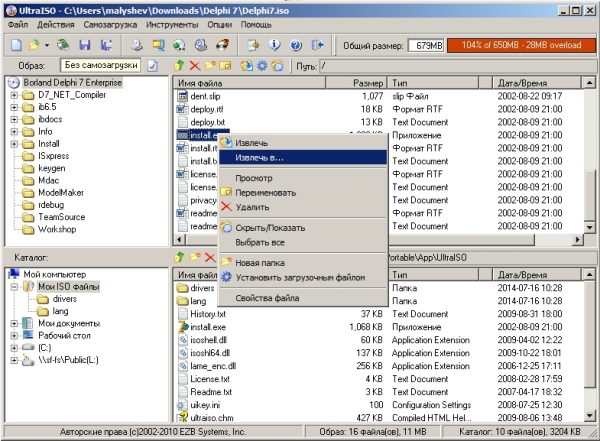The width and height of the screenshot is (600, 441).
Task: Expand the \\sf-fs\Public(L:) network drive node
Action: point(14,360)
